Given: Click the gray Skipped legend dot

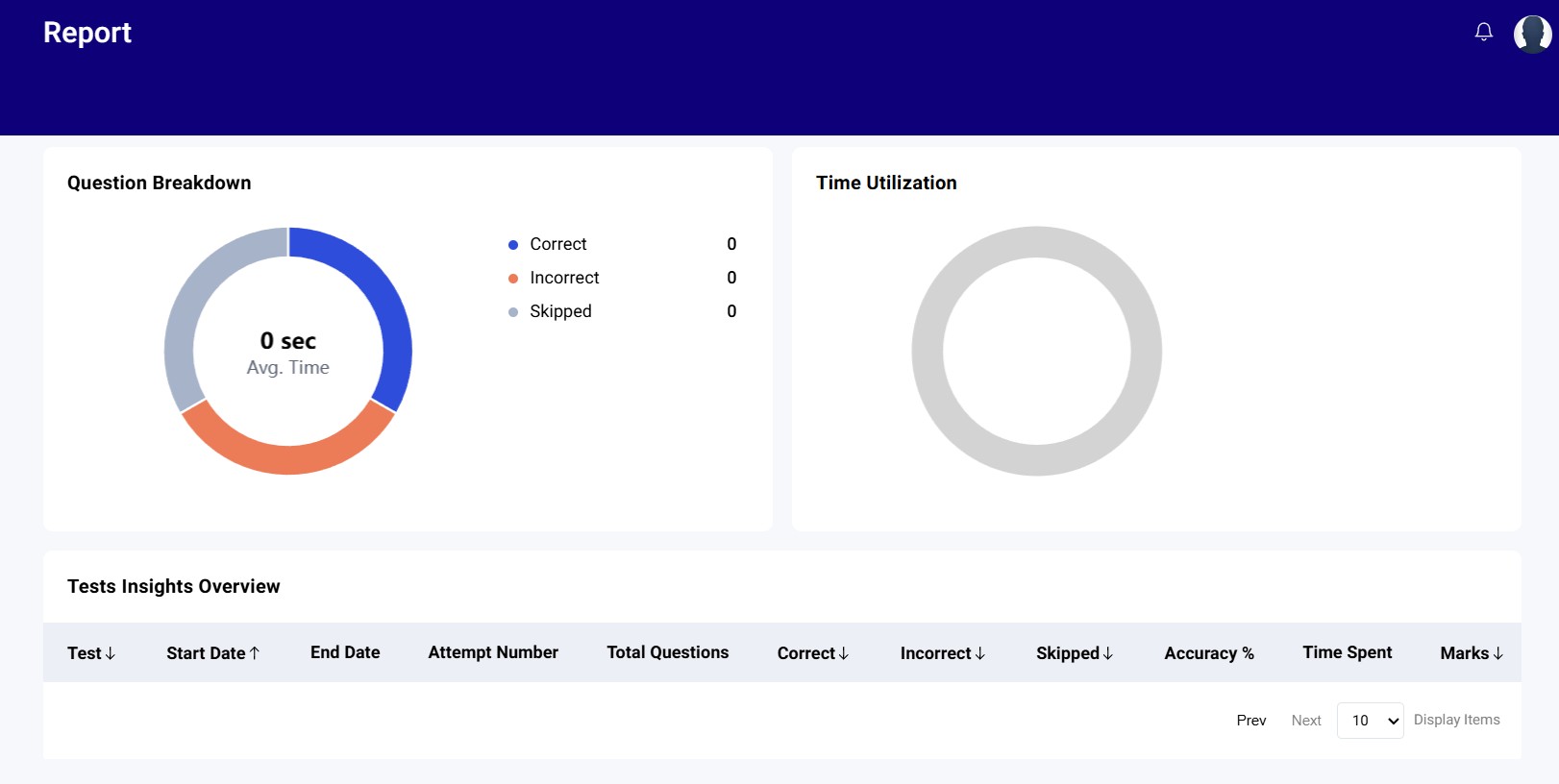Looking at the screenshot, I should [x=513, y=312].
